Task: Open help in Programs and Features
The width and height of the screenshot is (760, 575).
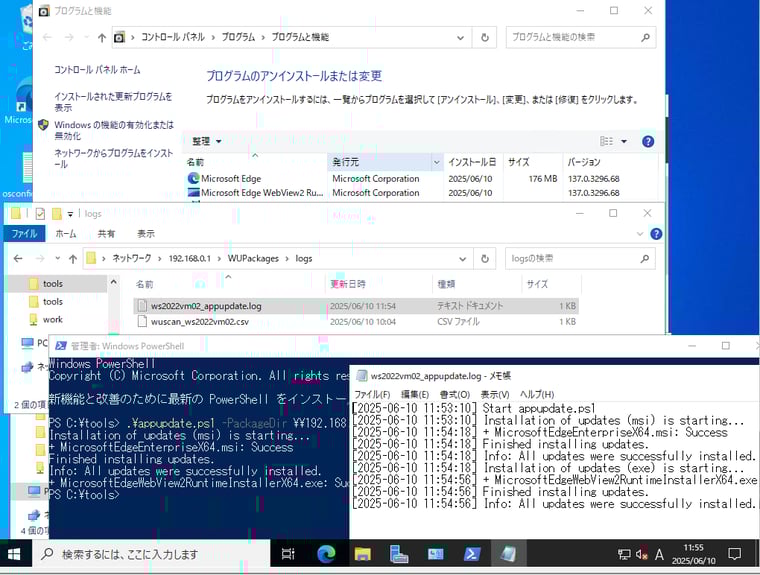Action: tap(648, 141)
